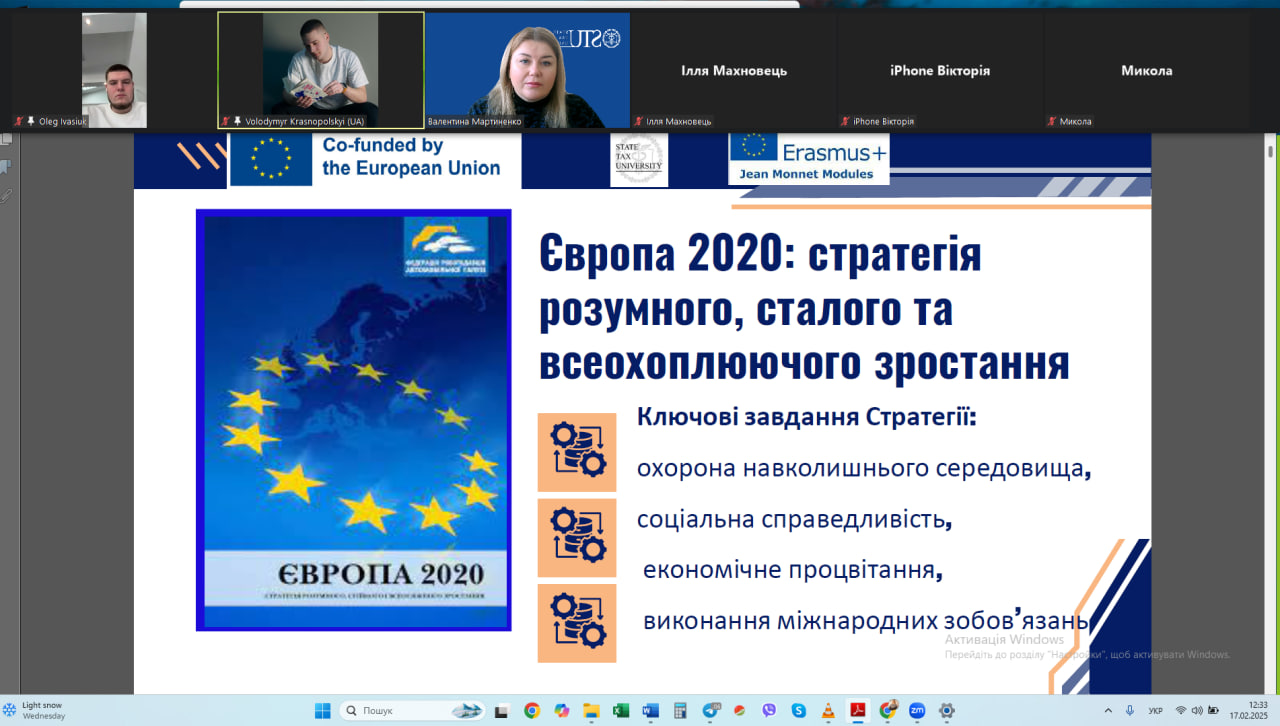Select Volodymyr Krasnopolskyi's video tile
The image size is (1280, 726).
point(321,70)
